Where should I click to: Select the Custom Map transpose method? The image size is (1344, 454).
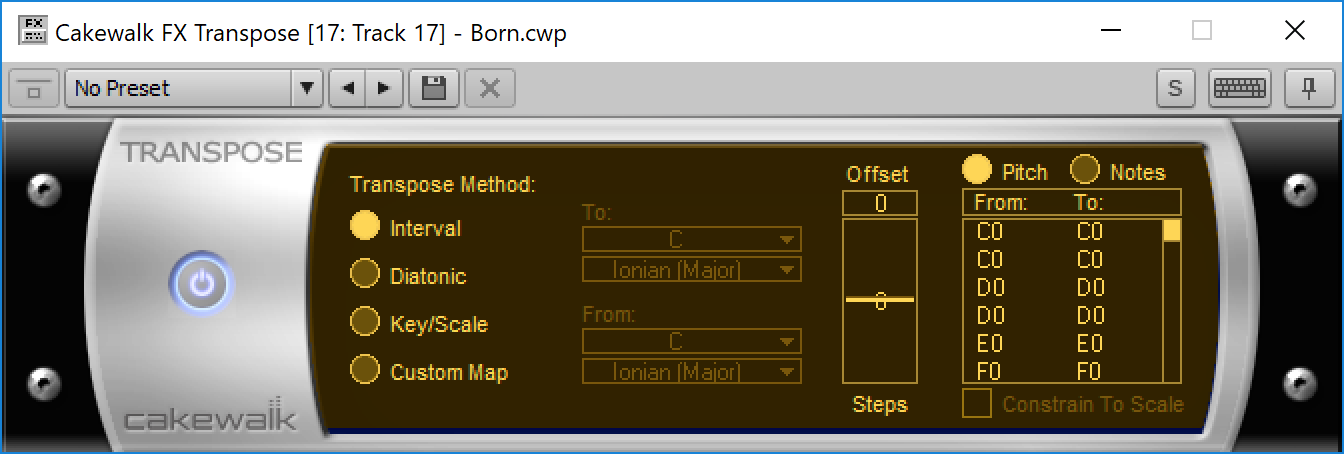(365, 371)
